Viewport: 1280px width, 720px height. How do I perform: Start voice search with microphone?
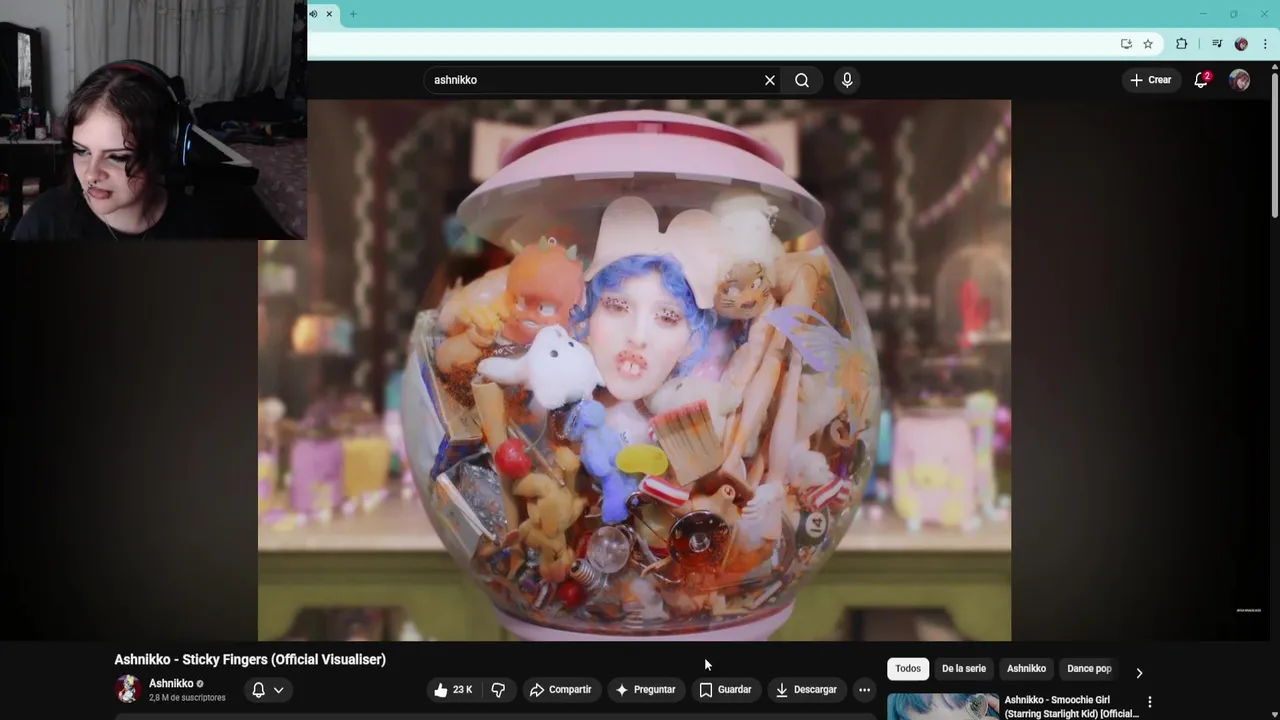[x=847, y=80]
